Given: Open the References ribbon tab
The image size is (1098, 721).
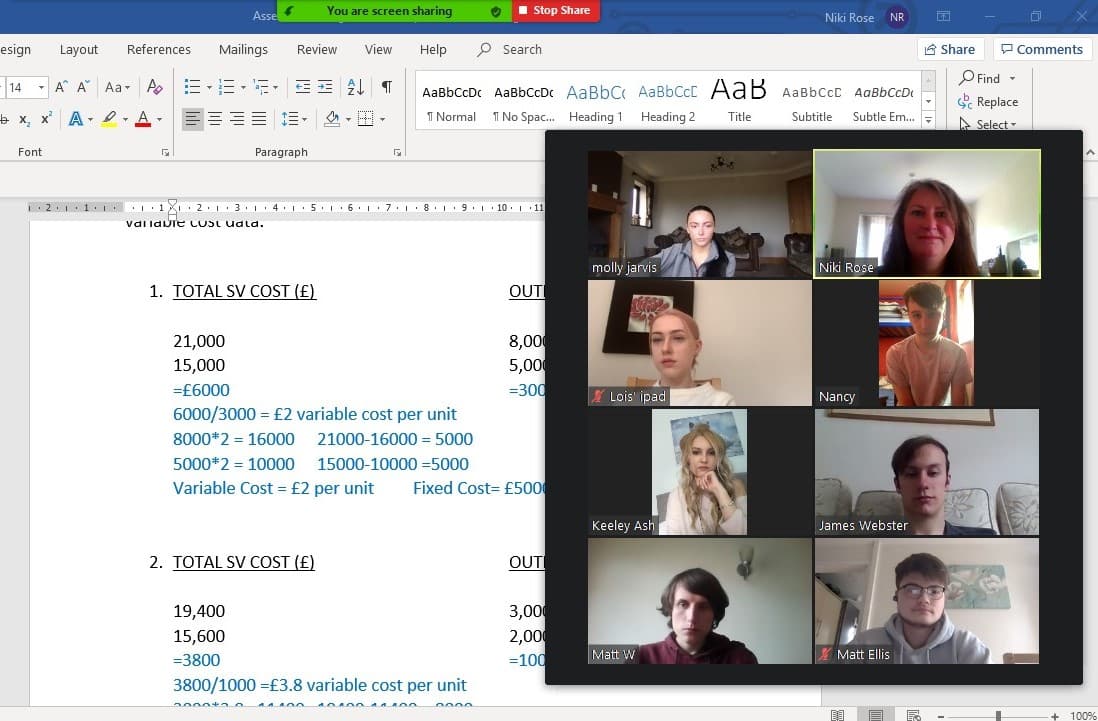Looking at the screenshot, I should [158, 50].
